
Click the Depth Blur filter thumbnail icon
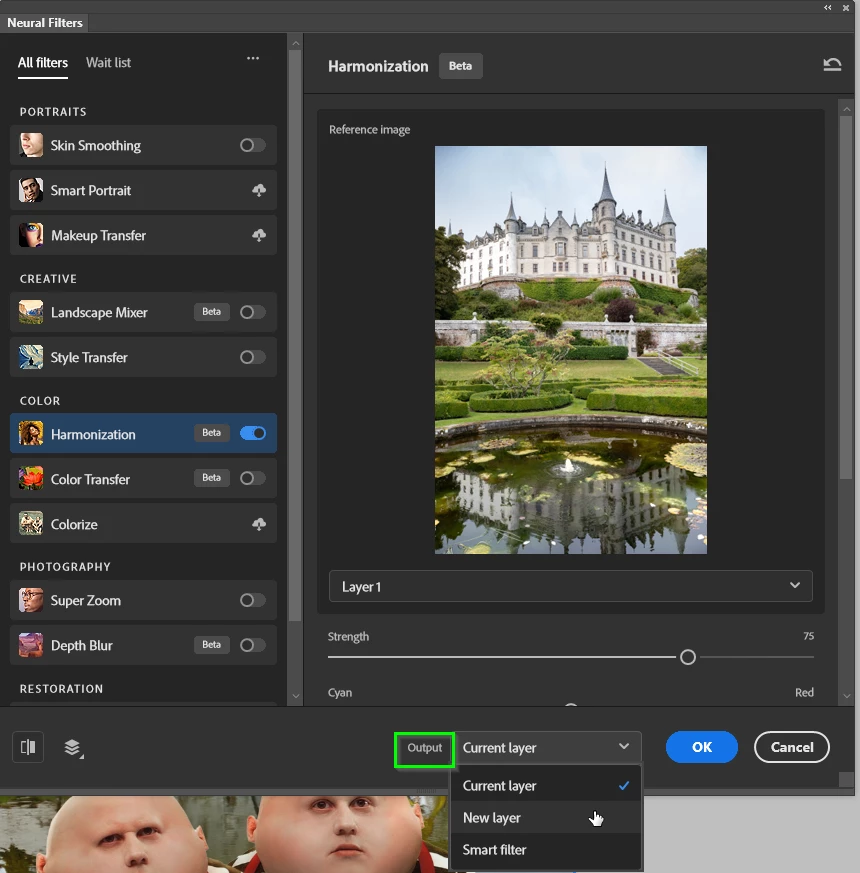pyautogui.click(x=31, y=645)
